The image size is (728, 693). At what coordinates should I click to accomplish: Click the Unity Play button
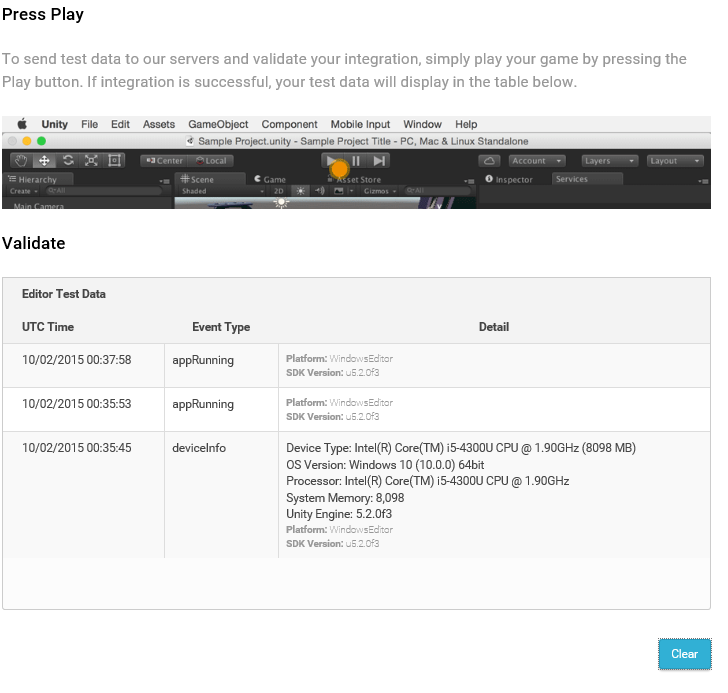pos(332,161)
